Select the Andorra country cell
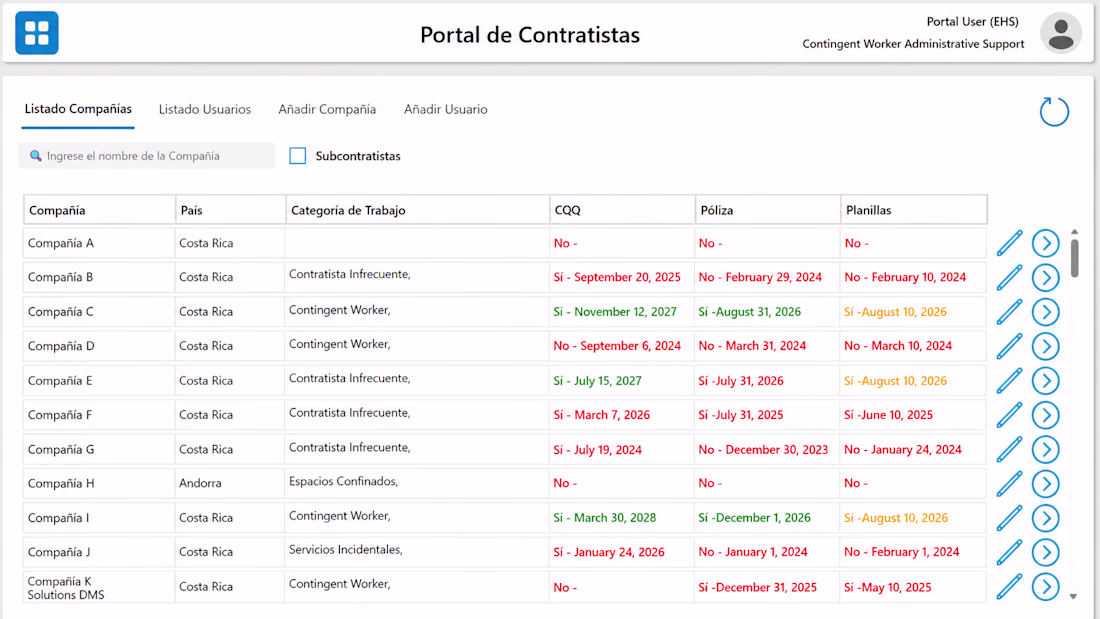 [230, 484]
